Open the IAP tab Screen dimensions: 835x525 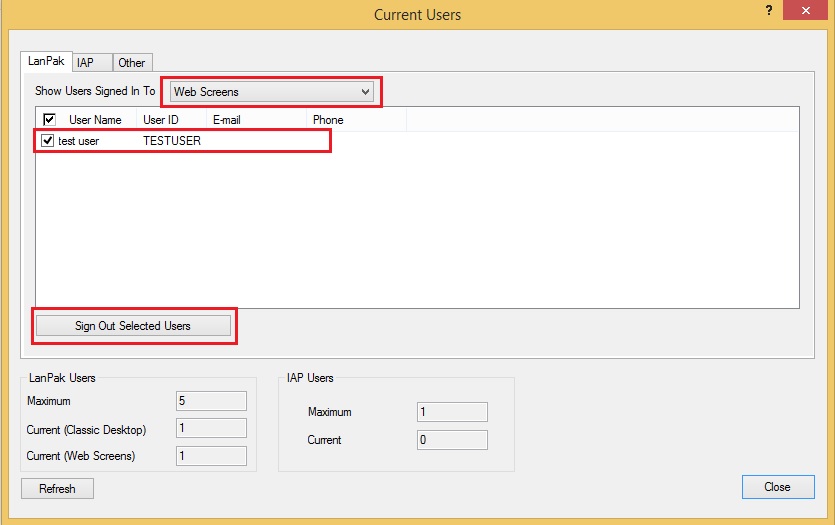click(x=86, y=62)
